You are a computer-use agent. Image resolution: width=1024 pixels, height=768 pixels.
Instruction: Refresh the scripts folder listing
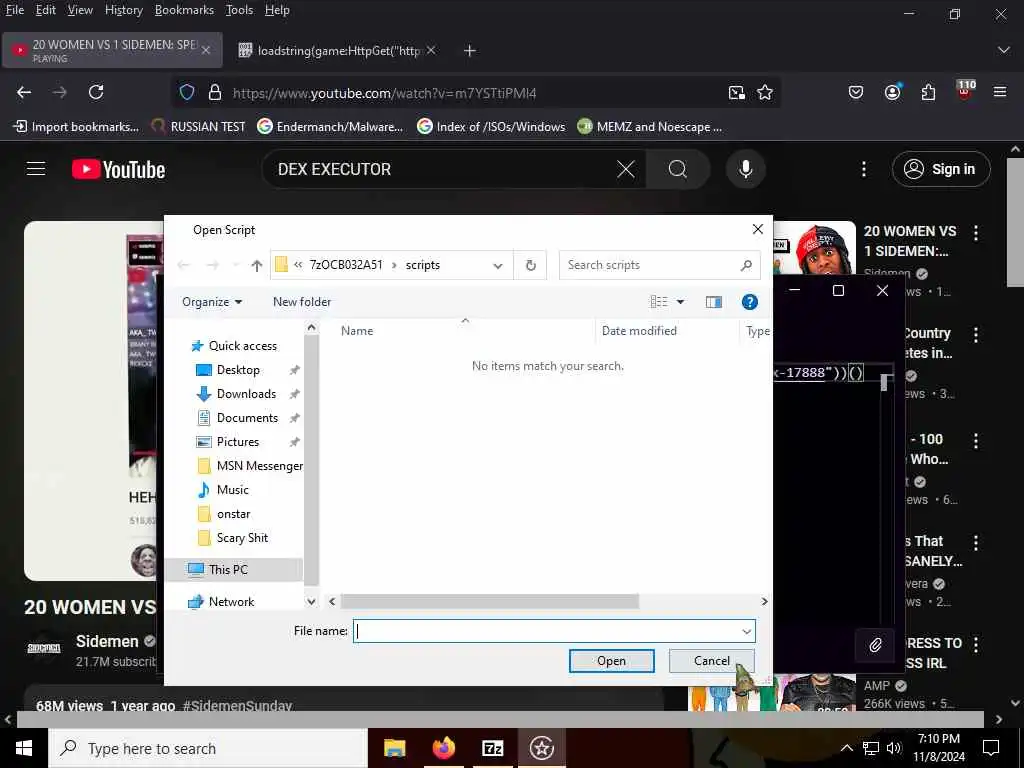[530, 265]
